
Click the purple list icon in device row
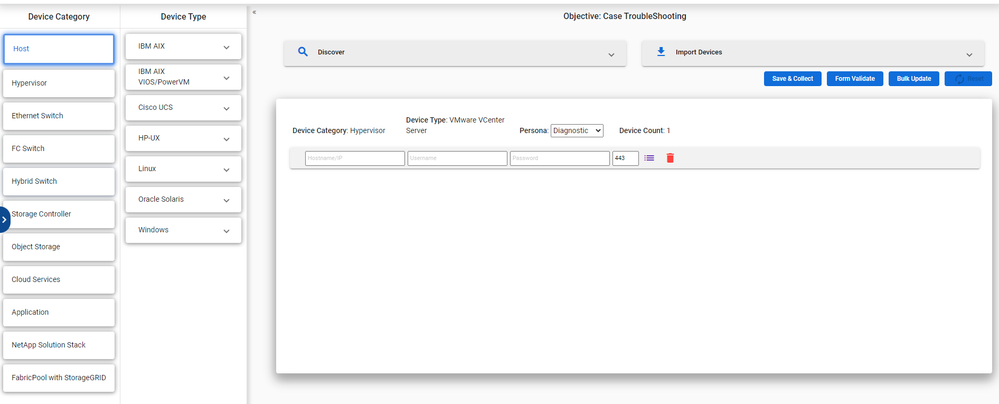point(649,158)
